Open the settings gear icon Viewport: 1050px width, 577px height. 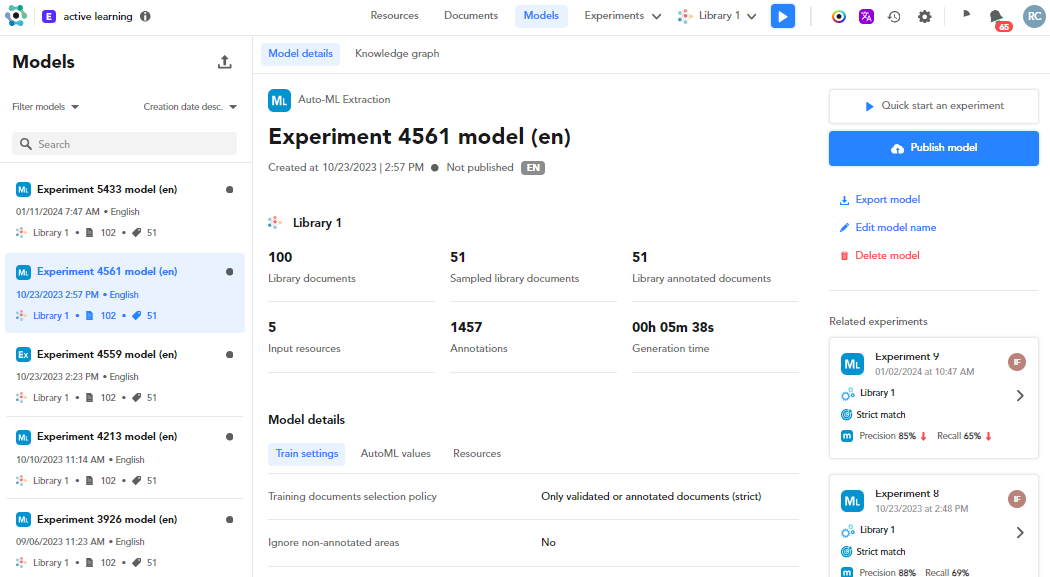point(924,16)
